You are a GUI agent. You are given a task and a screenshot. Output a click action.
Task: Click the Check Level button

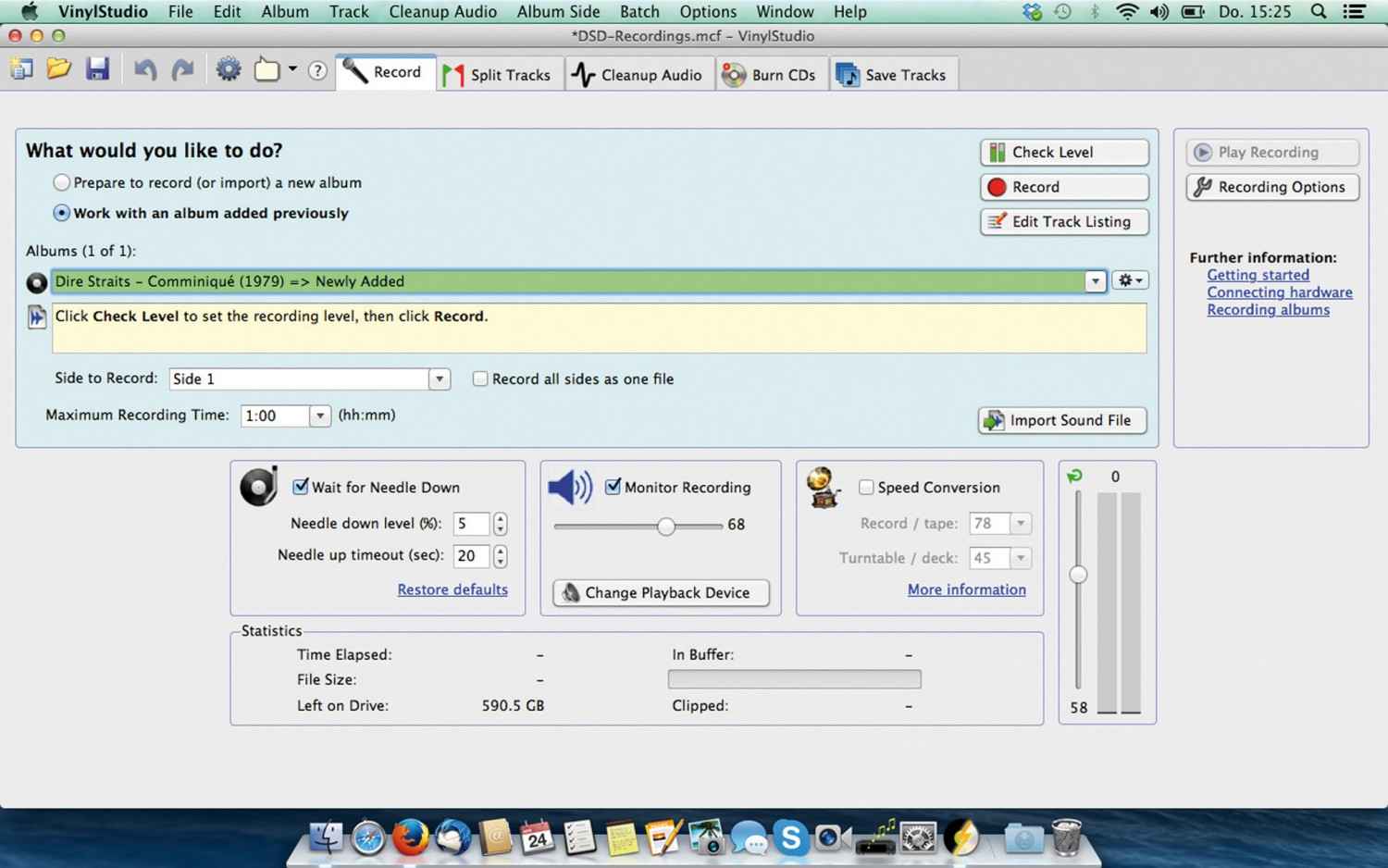pos(1064,152)
